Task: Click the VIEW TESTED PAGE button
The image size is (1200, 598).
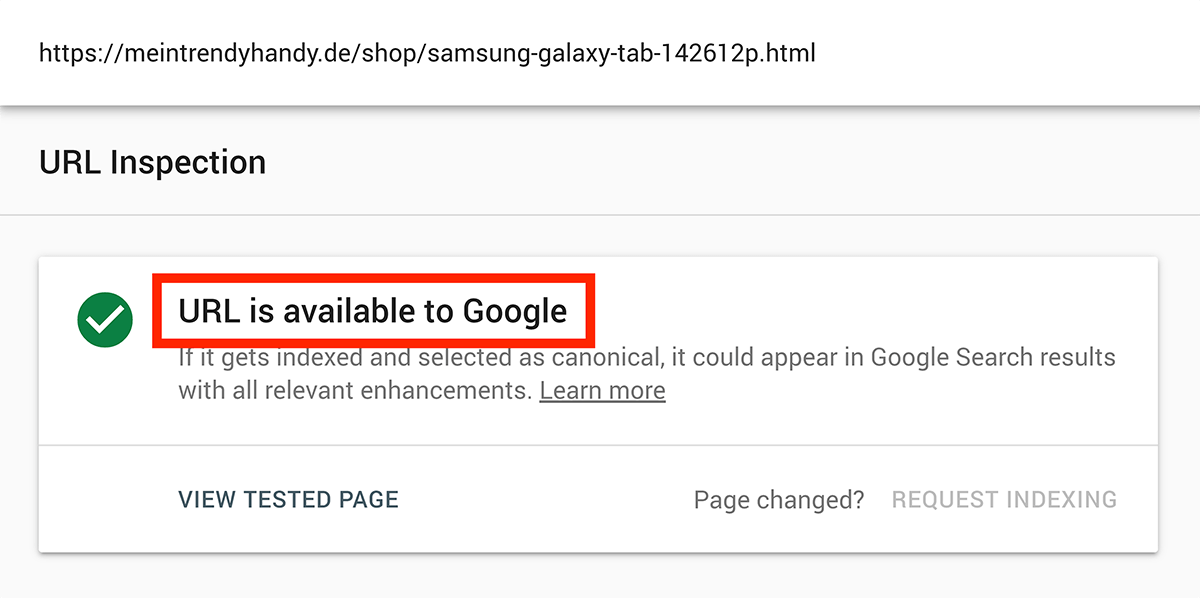Action: pyautogui.click(x=288, y=499)
